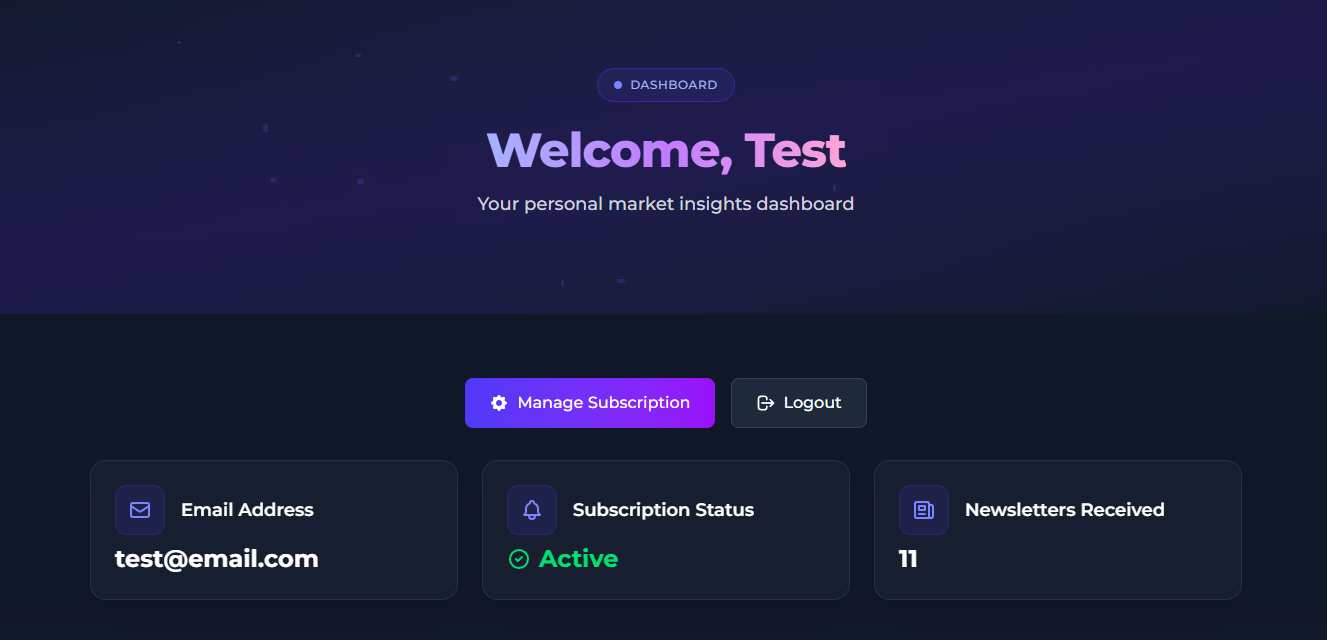Click the word Test in the heading
This screenshot has height=640, width=1327.
tap(795, 150)
